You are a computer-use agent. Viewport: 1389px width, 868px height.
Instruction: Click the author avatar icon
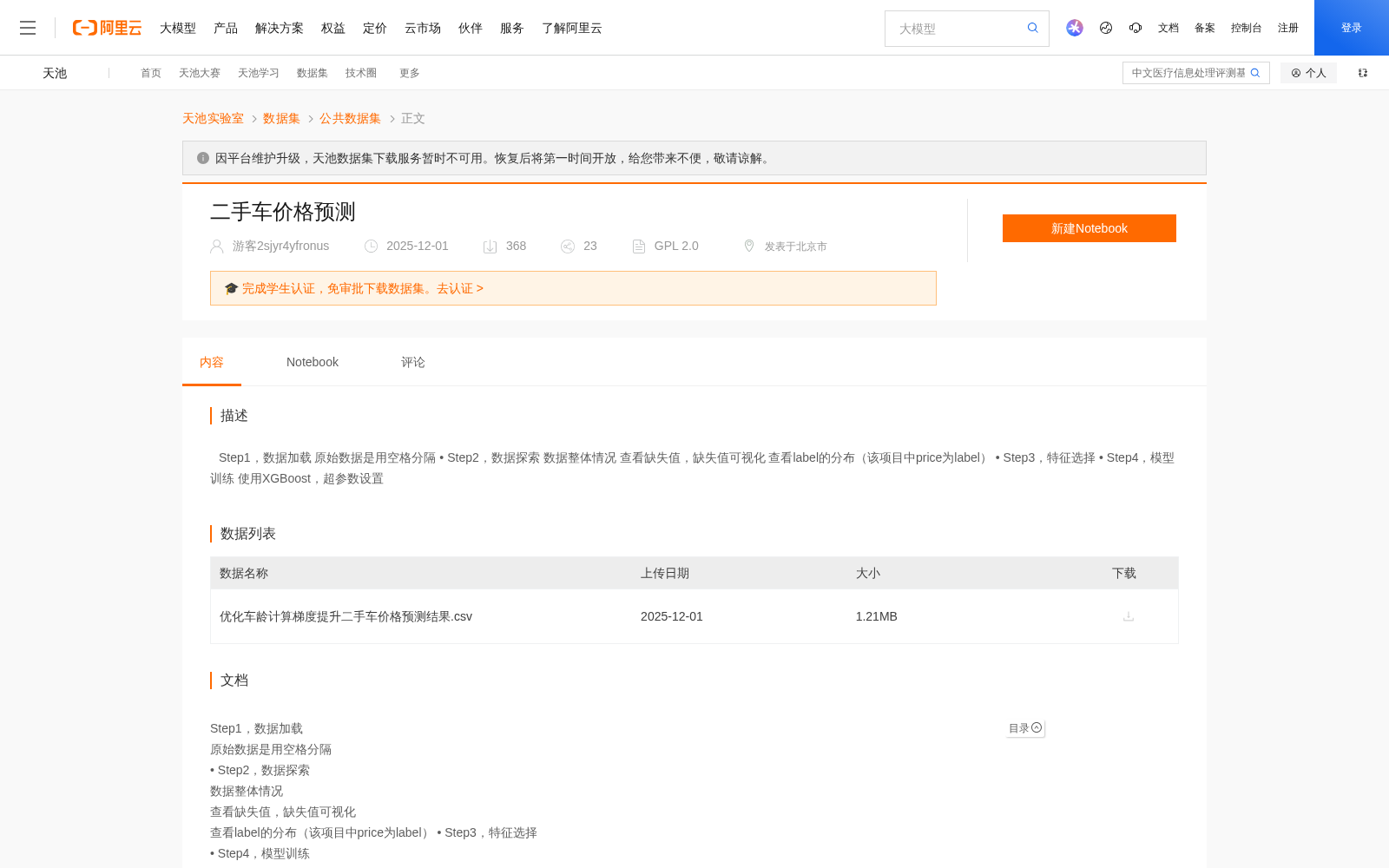tap(217, 247)
